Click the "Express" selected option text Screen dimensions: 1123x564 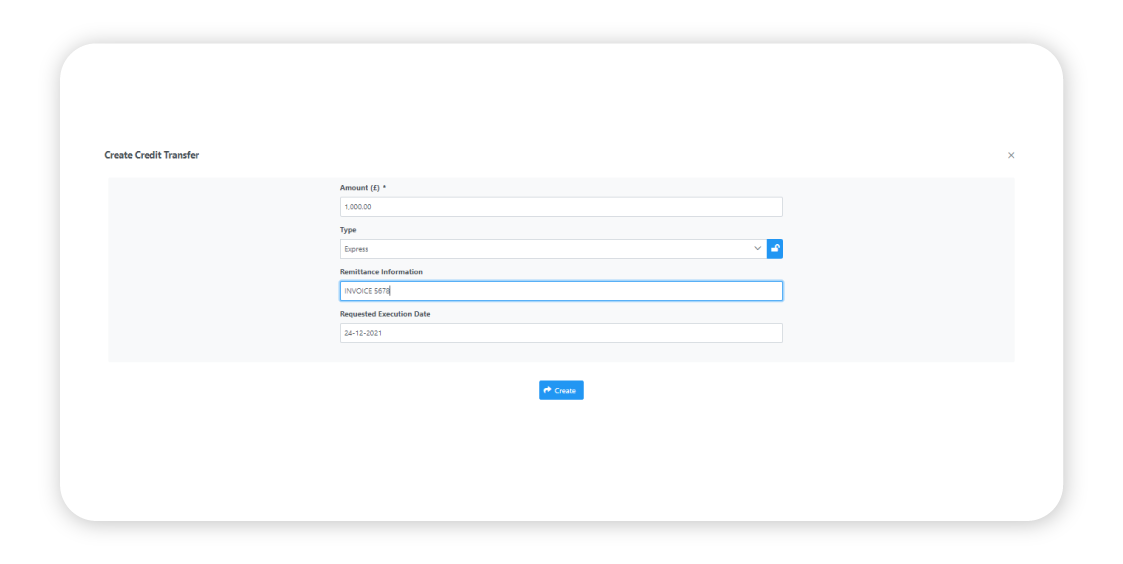point(356,249)
